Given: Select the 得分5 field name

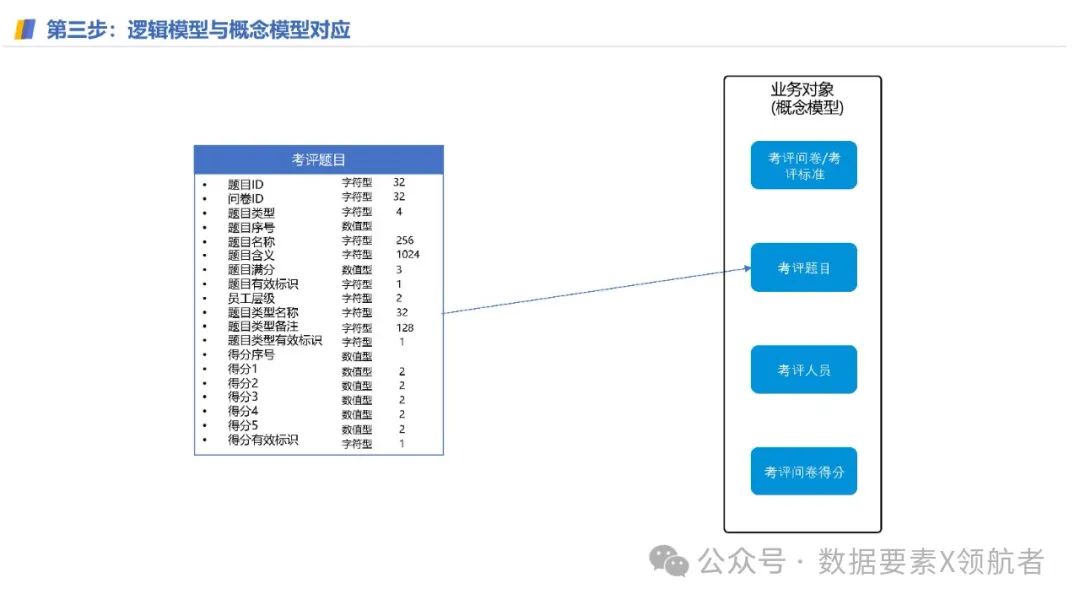Looking at the screenshot, I should click(242, 426).
